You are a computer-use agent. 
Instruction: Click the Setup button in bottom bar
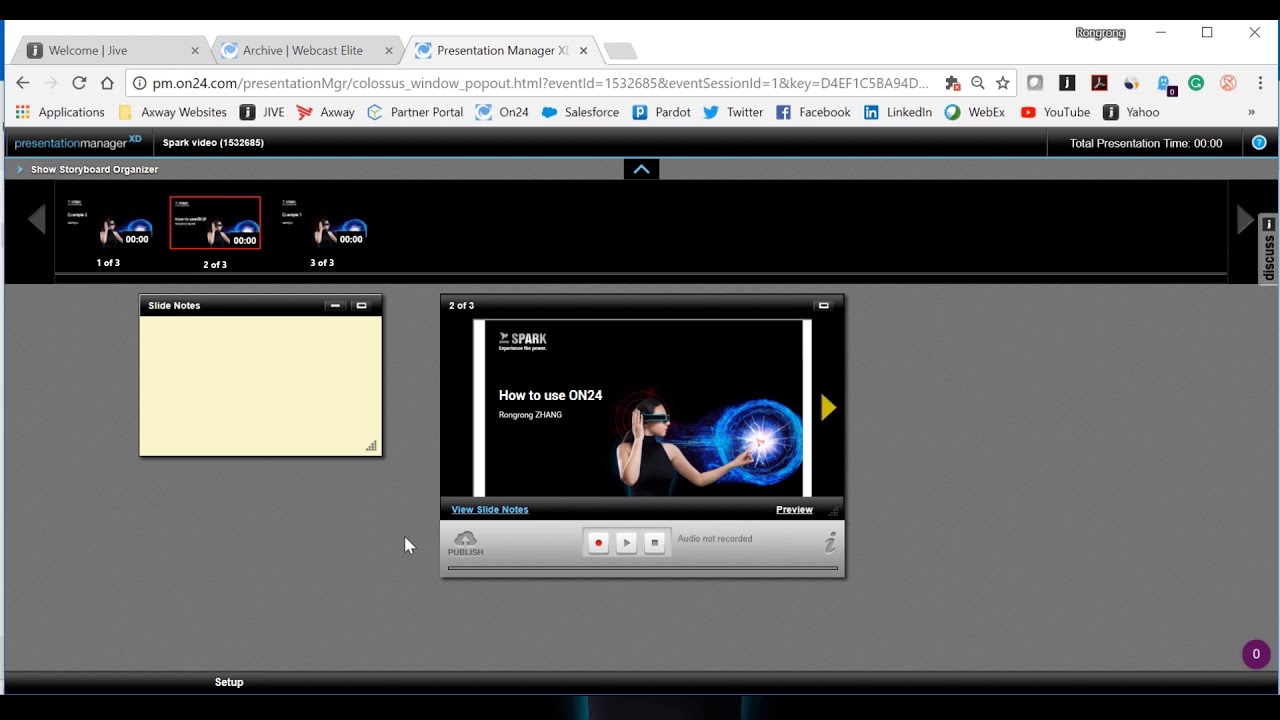[x=229, y=682]
